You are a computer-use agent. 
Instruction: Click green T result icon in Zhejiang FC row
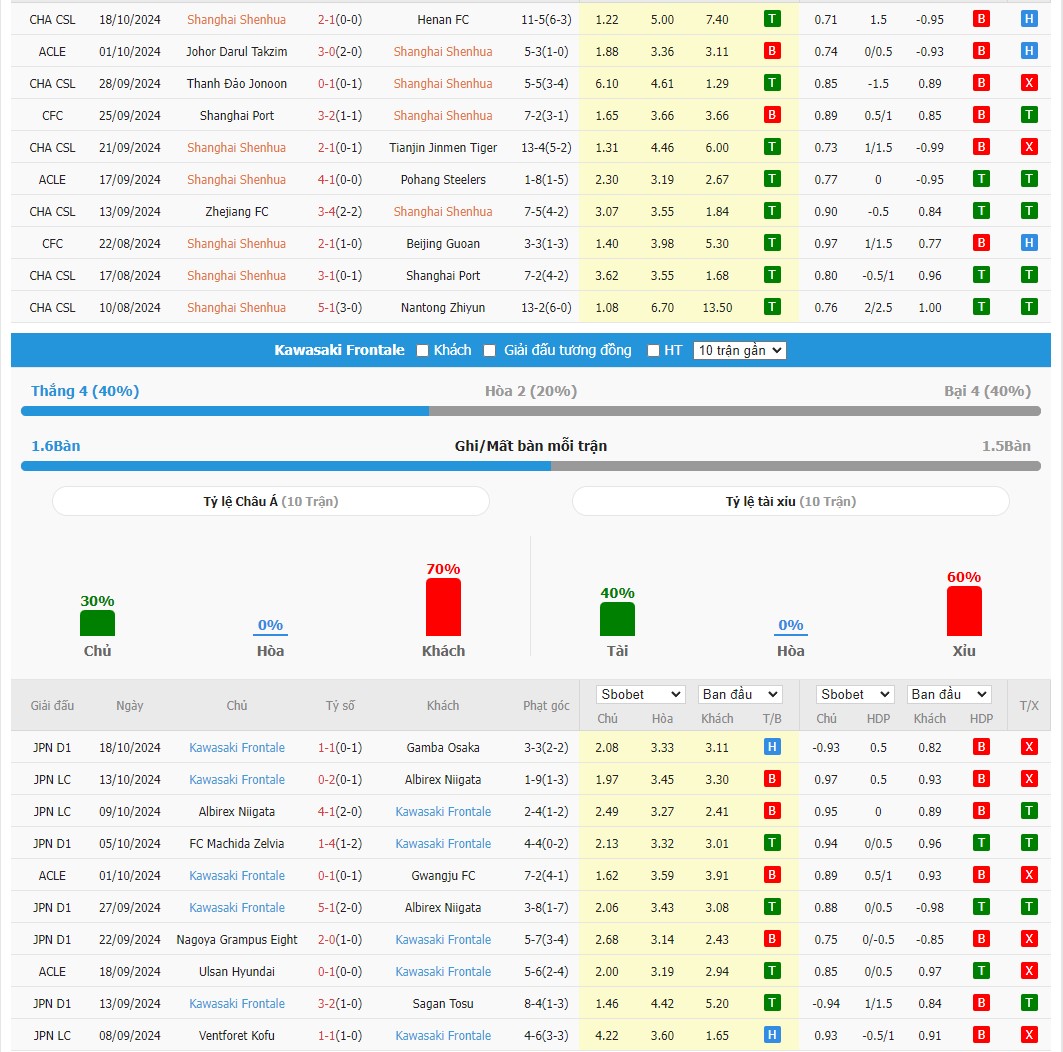click(771, 211)
